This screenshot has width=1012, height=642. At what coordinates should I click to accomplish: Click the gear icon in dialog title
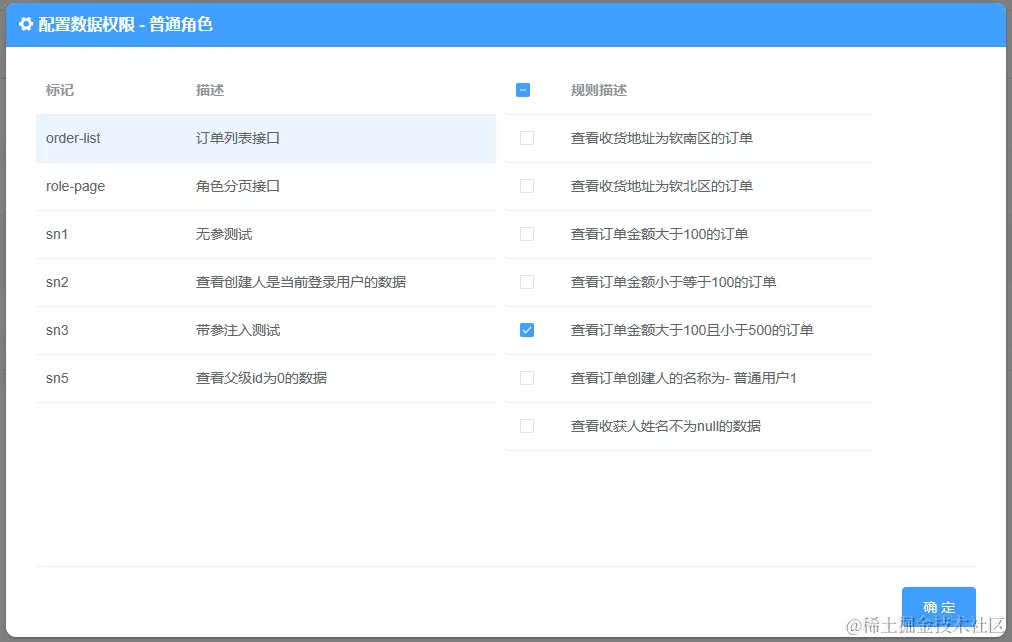(26, 25)
